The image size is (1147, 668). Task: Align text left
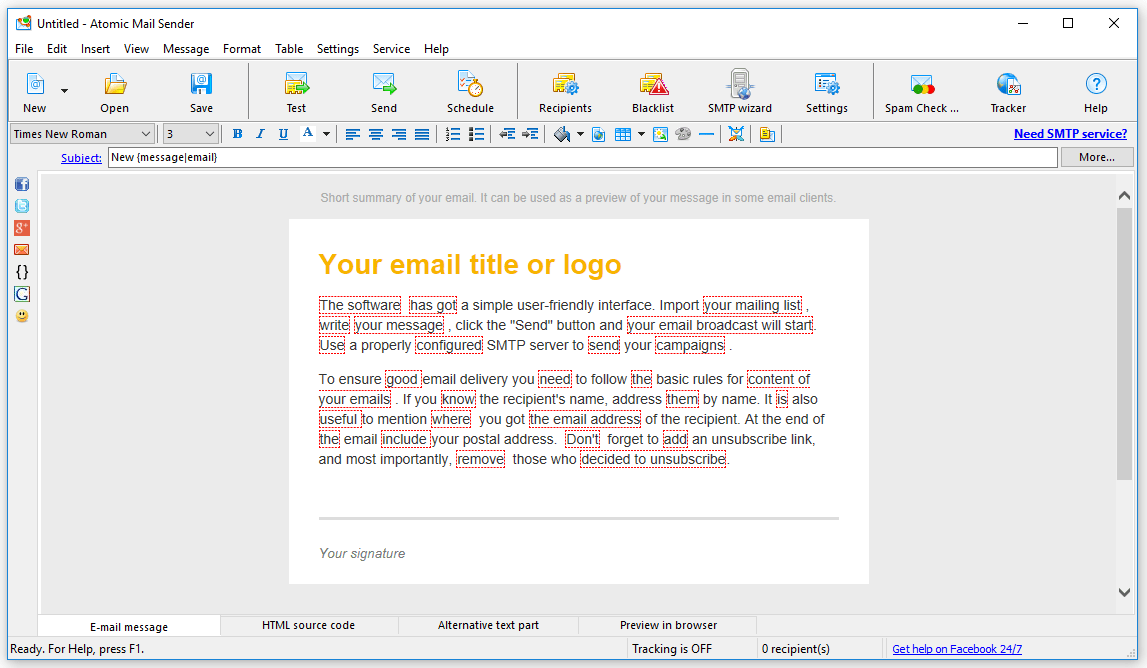point(353,134)
